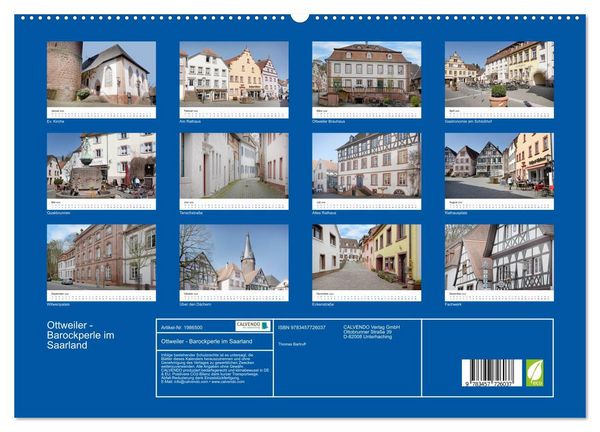Open the Gastronomie am Schloßhof photo
This screenshot has width=600, height=432.
pos(499,74)
